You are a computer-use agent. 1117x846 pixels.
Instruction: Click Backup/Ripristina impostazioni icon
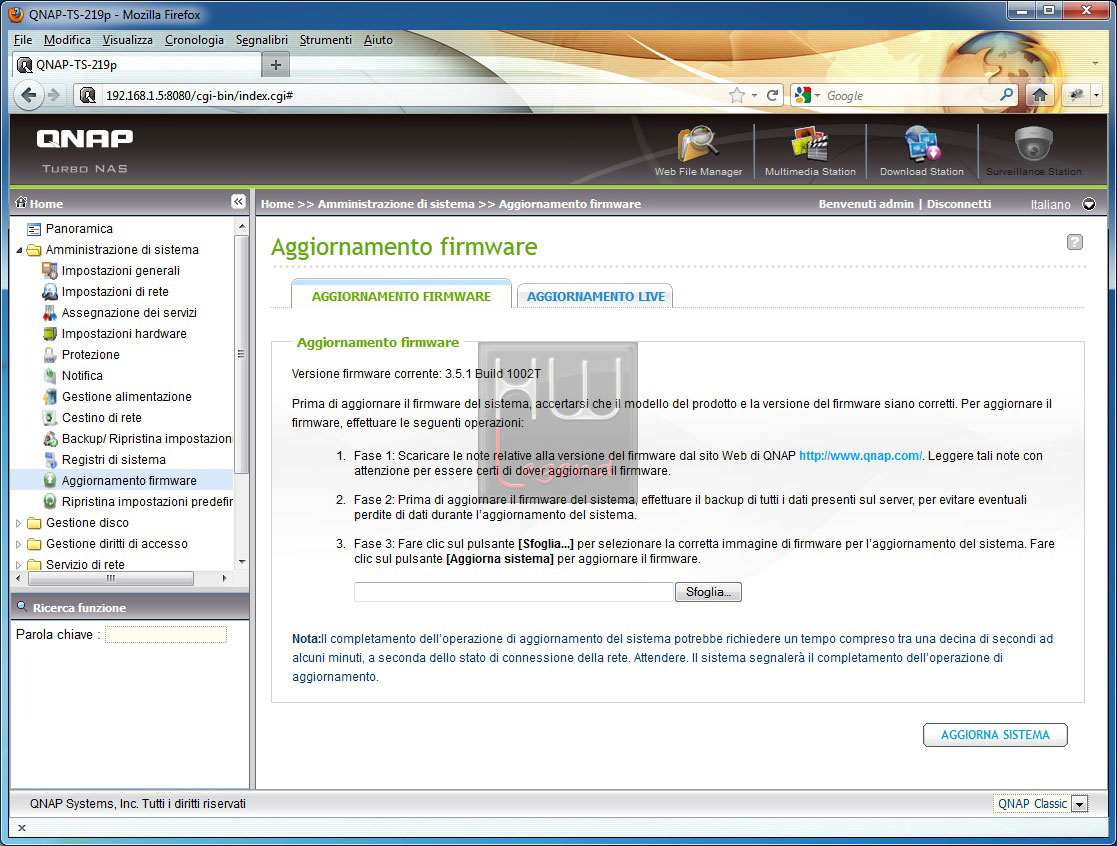coord(49,439)
